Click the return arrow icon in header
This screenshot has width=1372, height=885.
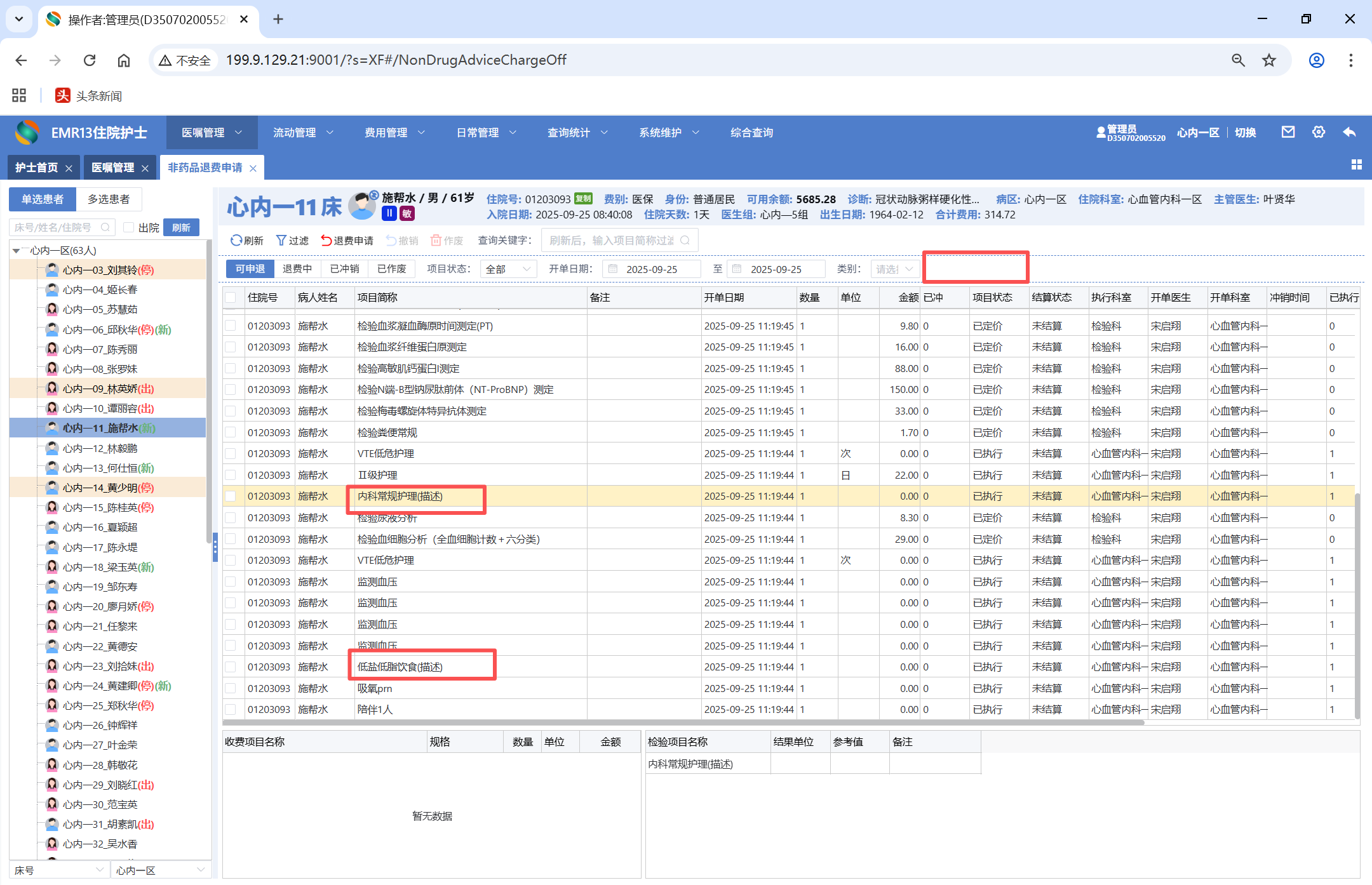pos(1350,132)
